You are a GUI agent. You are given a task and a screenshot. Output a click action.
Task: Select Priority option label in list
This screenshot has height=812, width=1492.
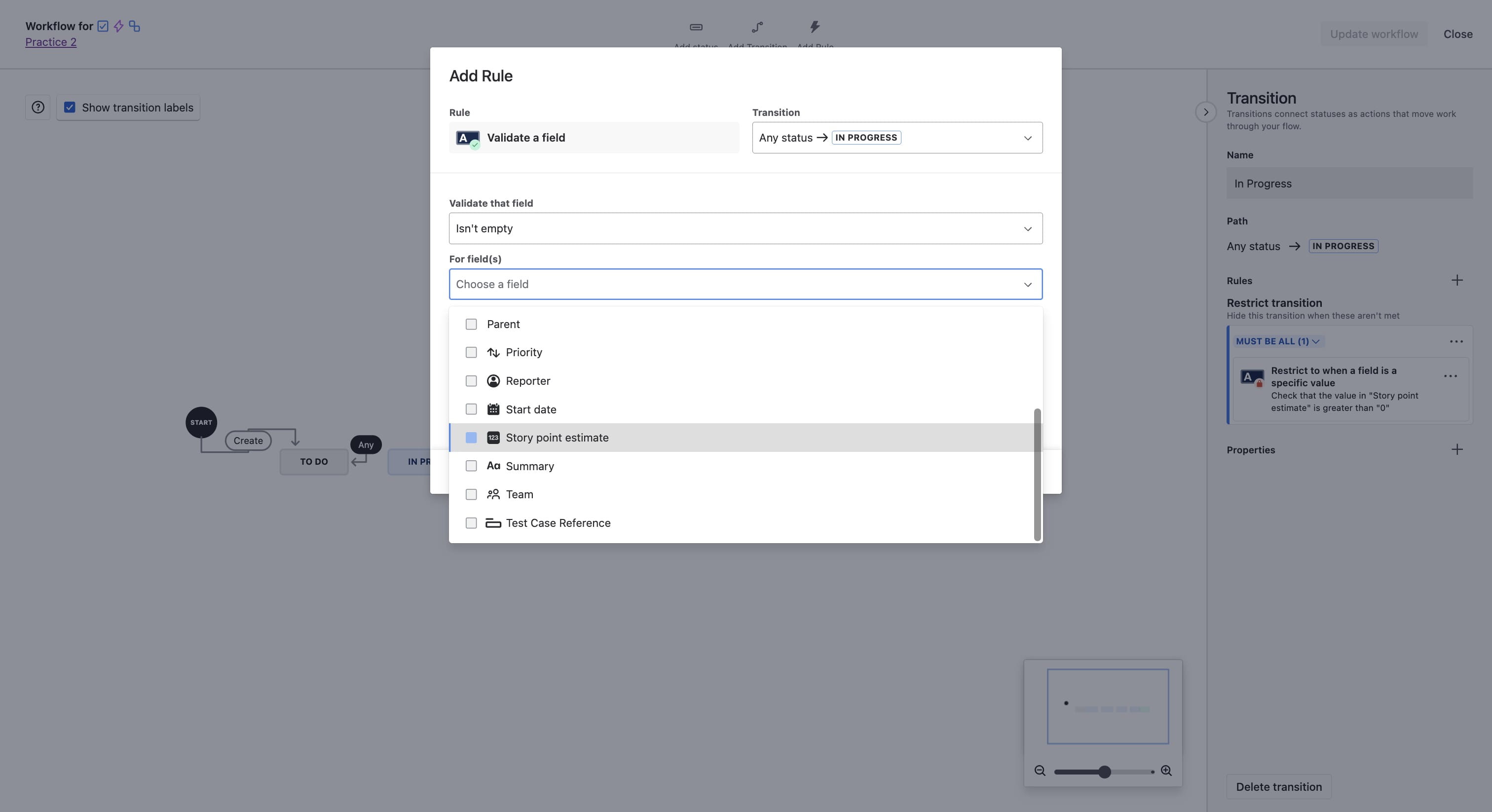tap(524, 352)
